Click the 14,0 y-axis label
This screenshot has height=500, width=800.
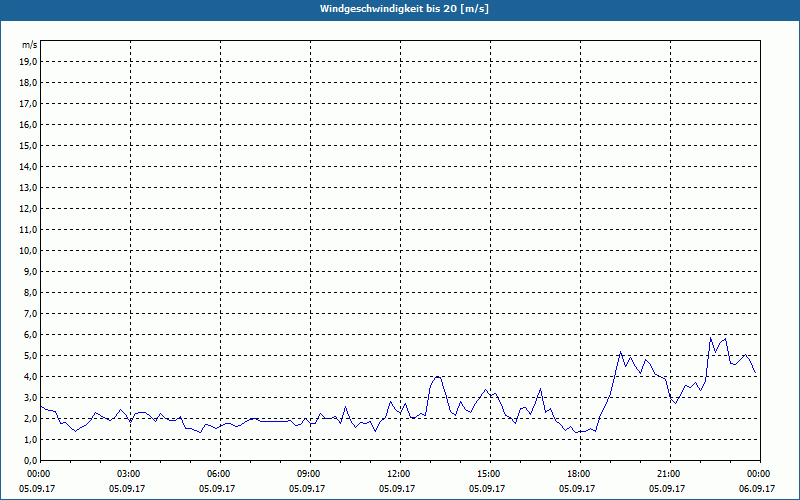coord(28,166)
